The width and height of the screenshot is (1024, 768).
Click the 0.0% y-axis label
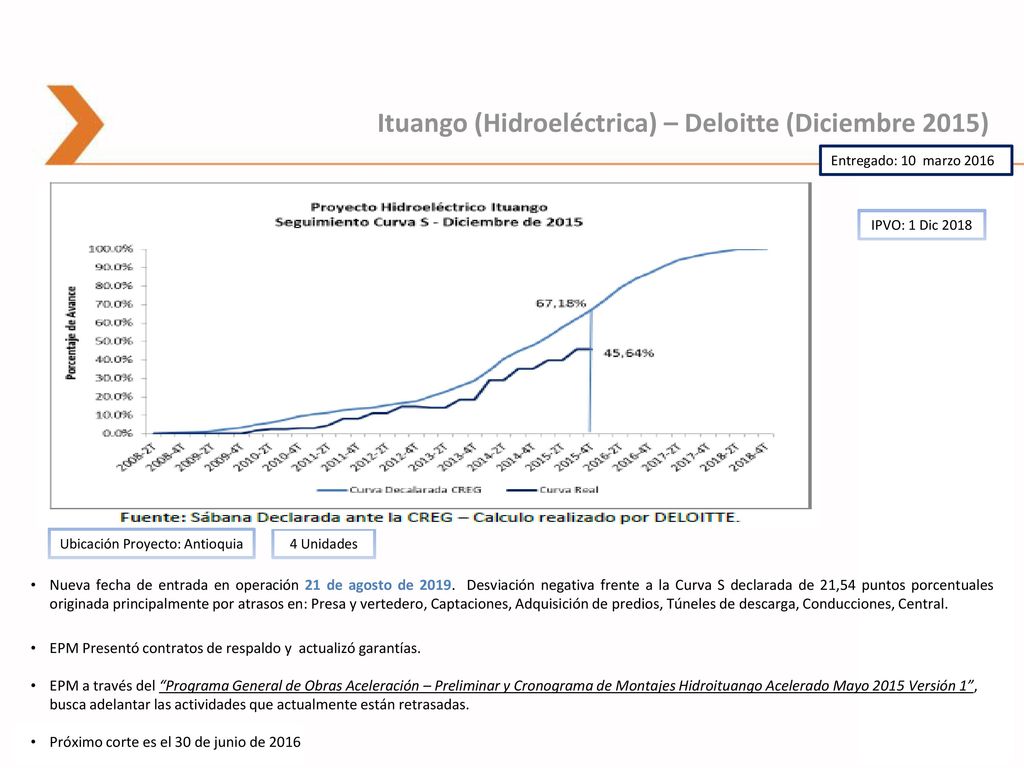point(118,433)
